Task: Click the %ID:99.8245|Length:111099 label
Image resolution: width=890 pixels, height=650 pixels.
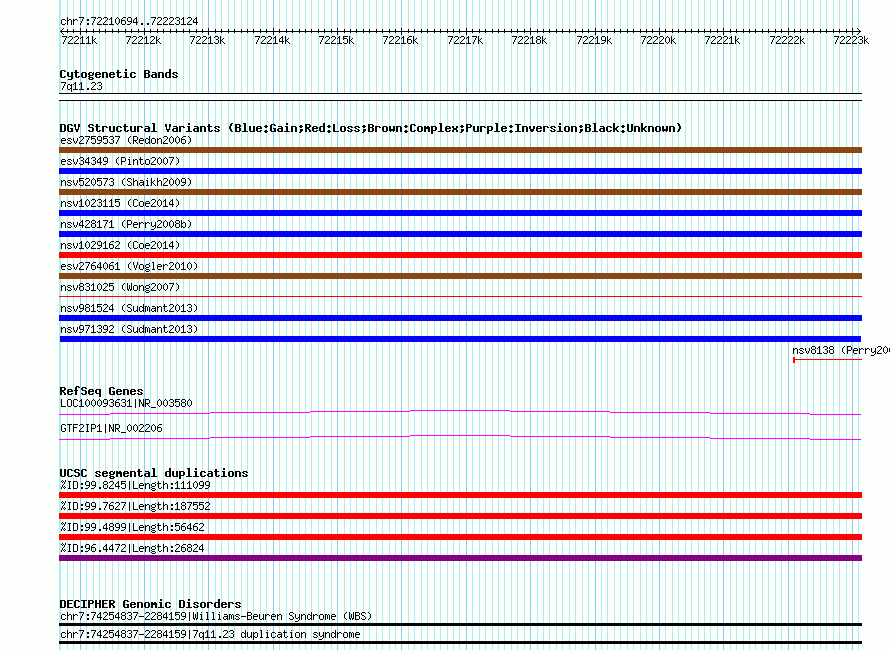Action: pos(135,485)
